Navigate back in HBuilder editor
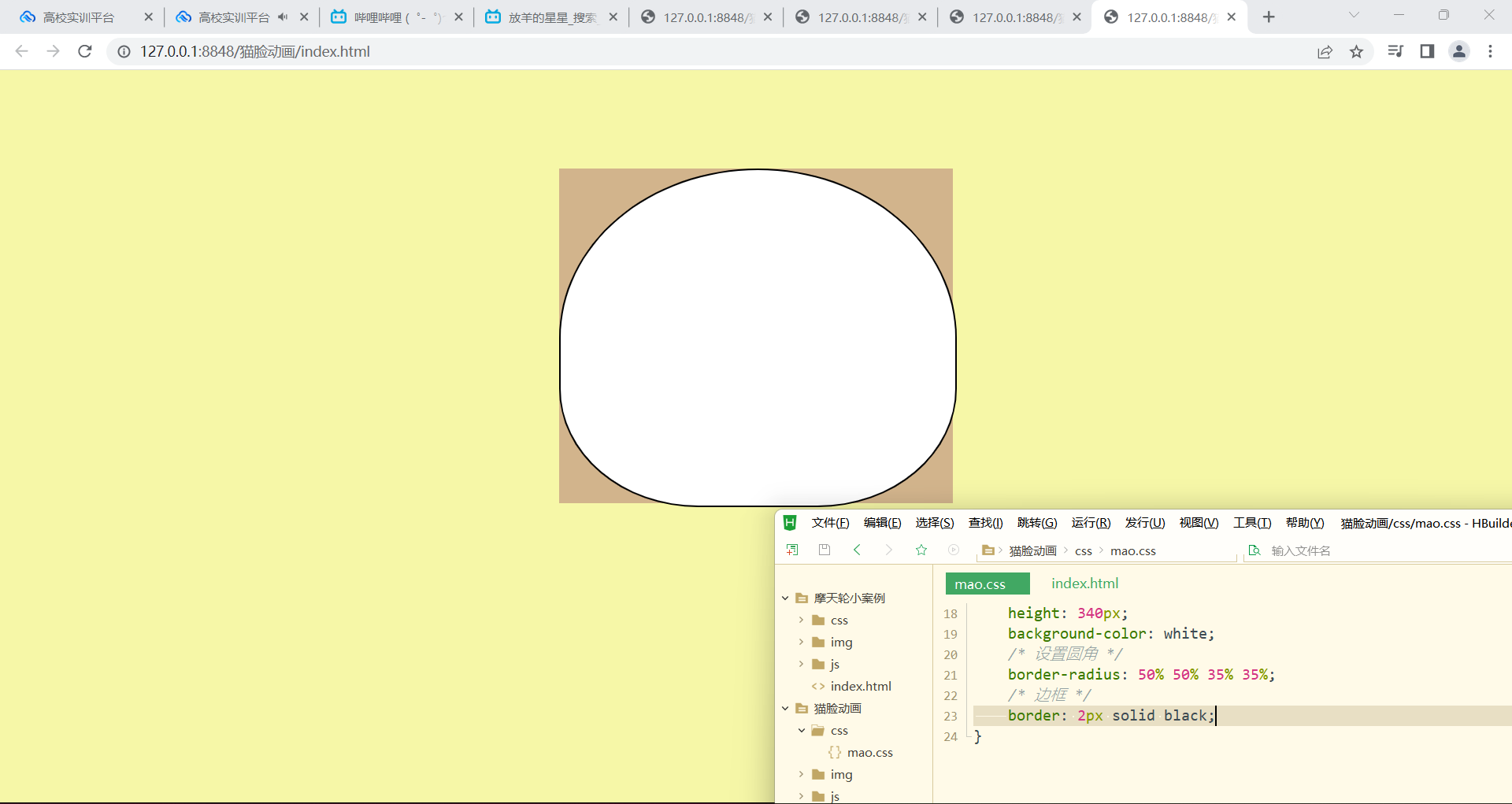Screen dimensions: 1512x804 [x=857, y=550]
